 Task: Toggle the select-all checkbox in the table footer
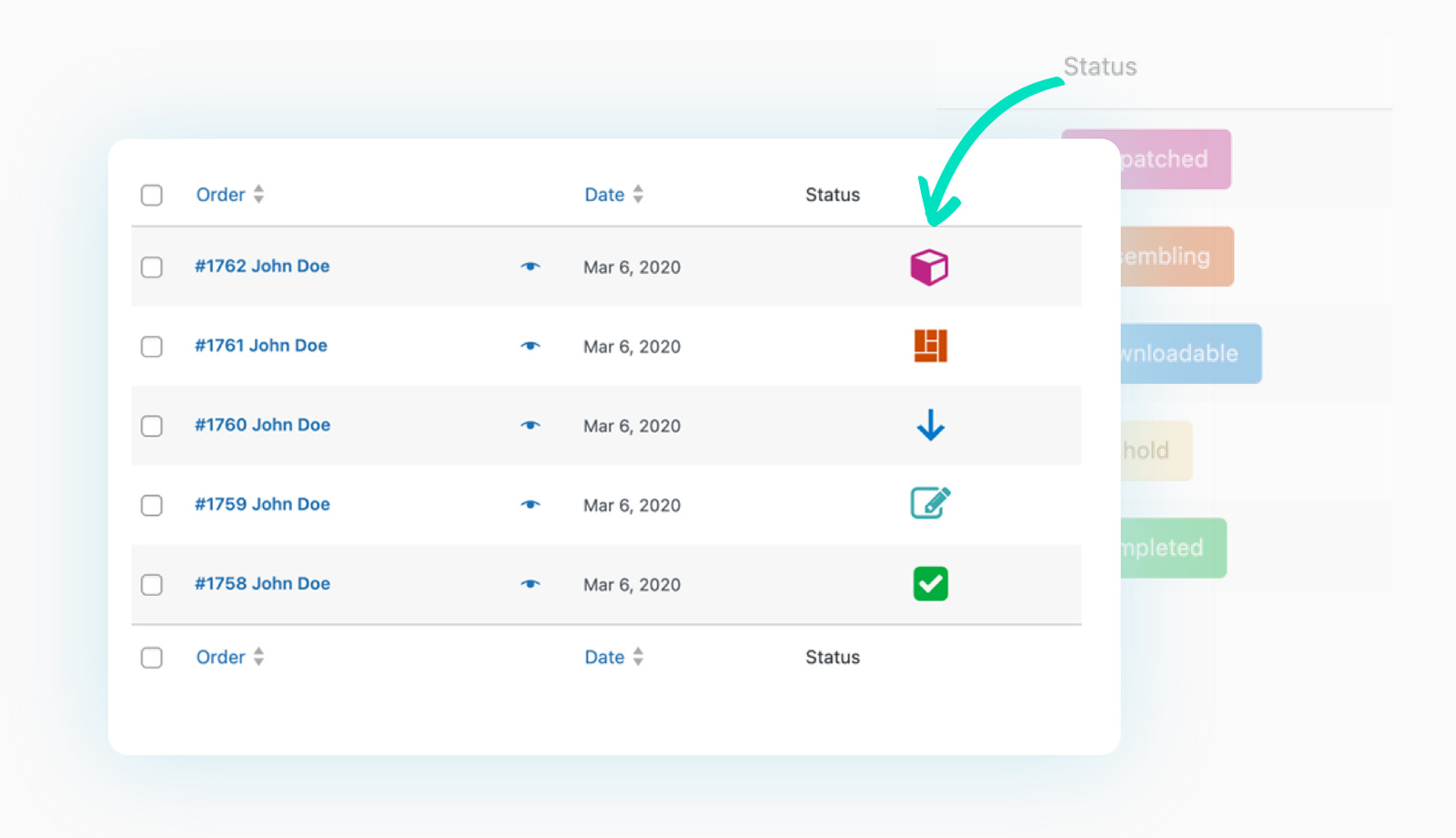tap(152, 658)
